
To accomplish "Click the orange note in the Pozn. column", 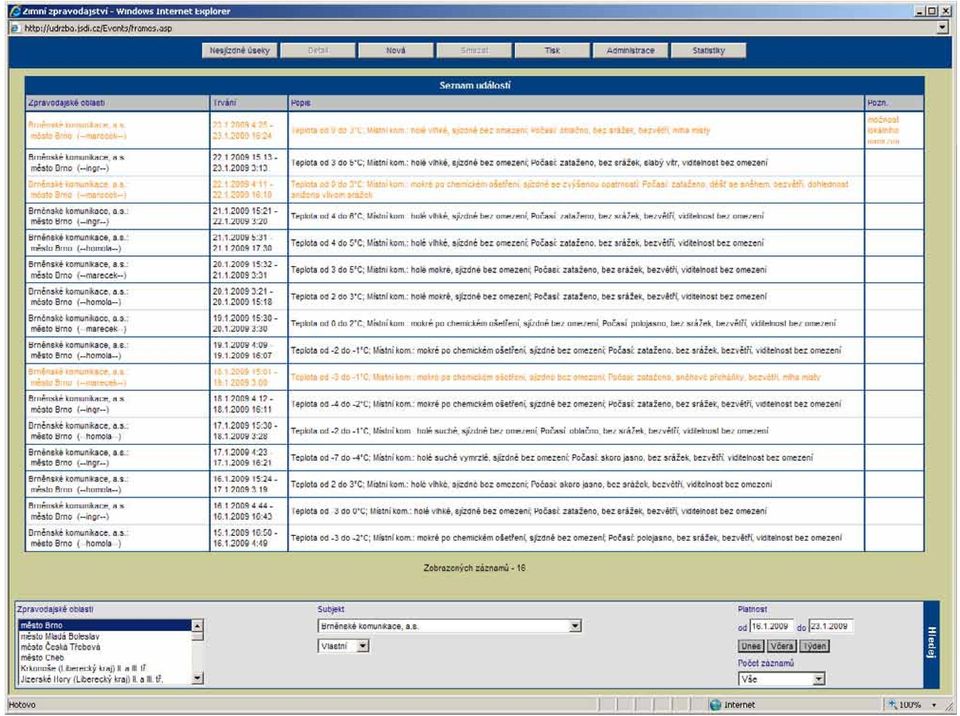I will [883, 130].
